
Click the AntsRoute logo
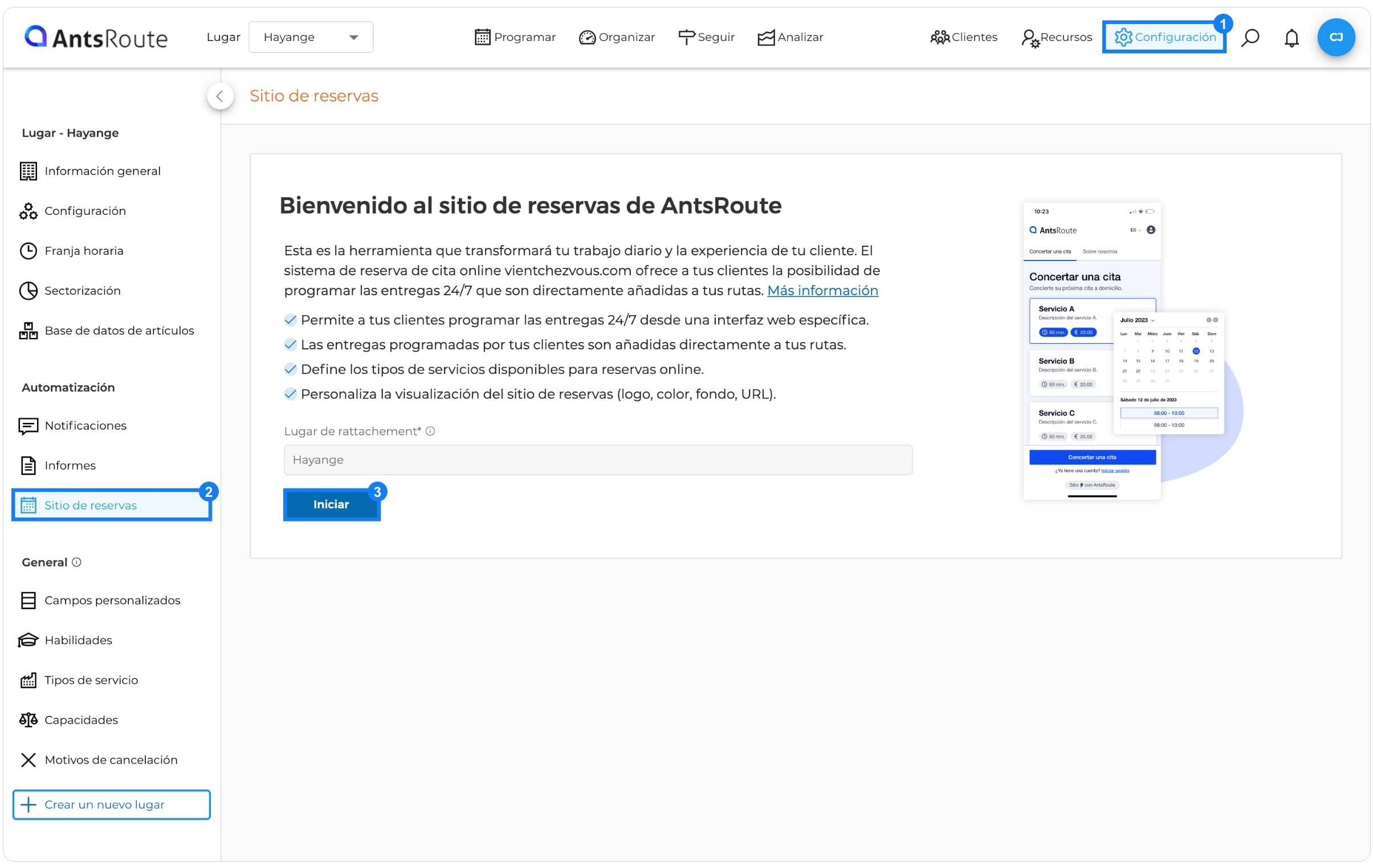click(96, 38)
